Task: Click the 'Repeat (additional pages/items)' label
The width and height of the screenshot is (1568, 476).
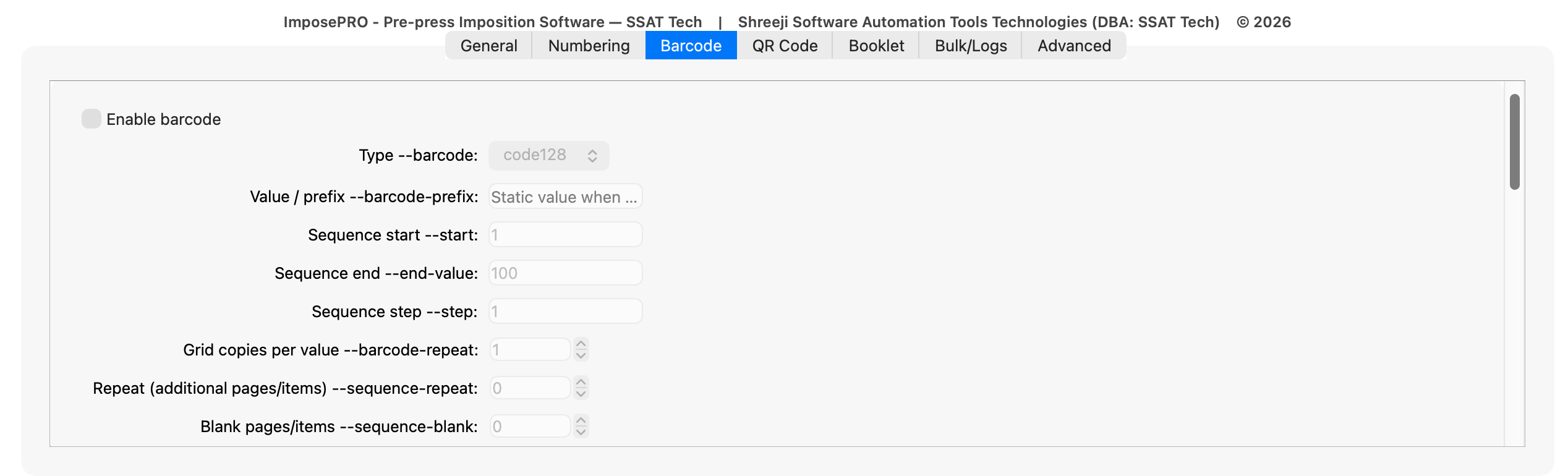Action: tap(285, 388)
